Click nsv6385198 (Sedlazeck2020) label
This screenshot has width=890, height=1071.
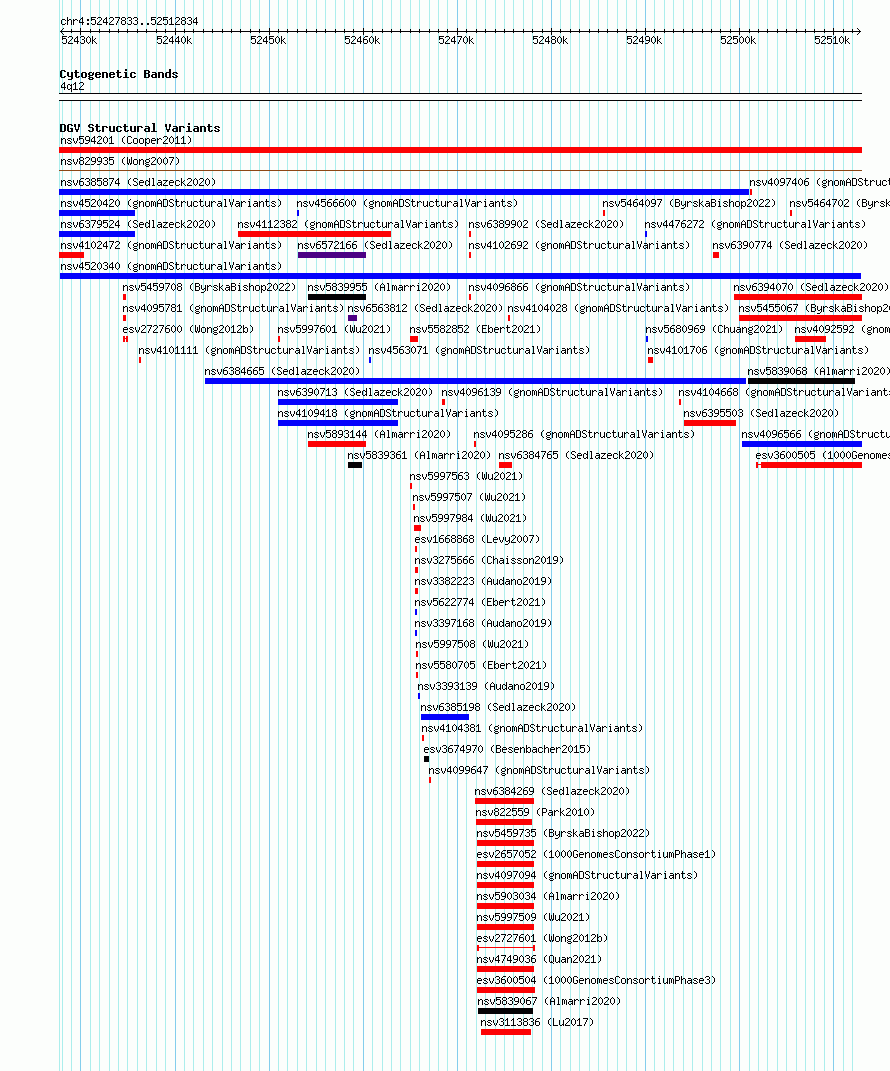coord(499,707)
